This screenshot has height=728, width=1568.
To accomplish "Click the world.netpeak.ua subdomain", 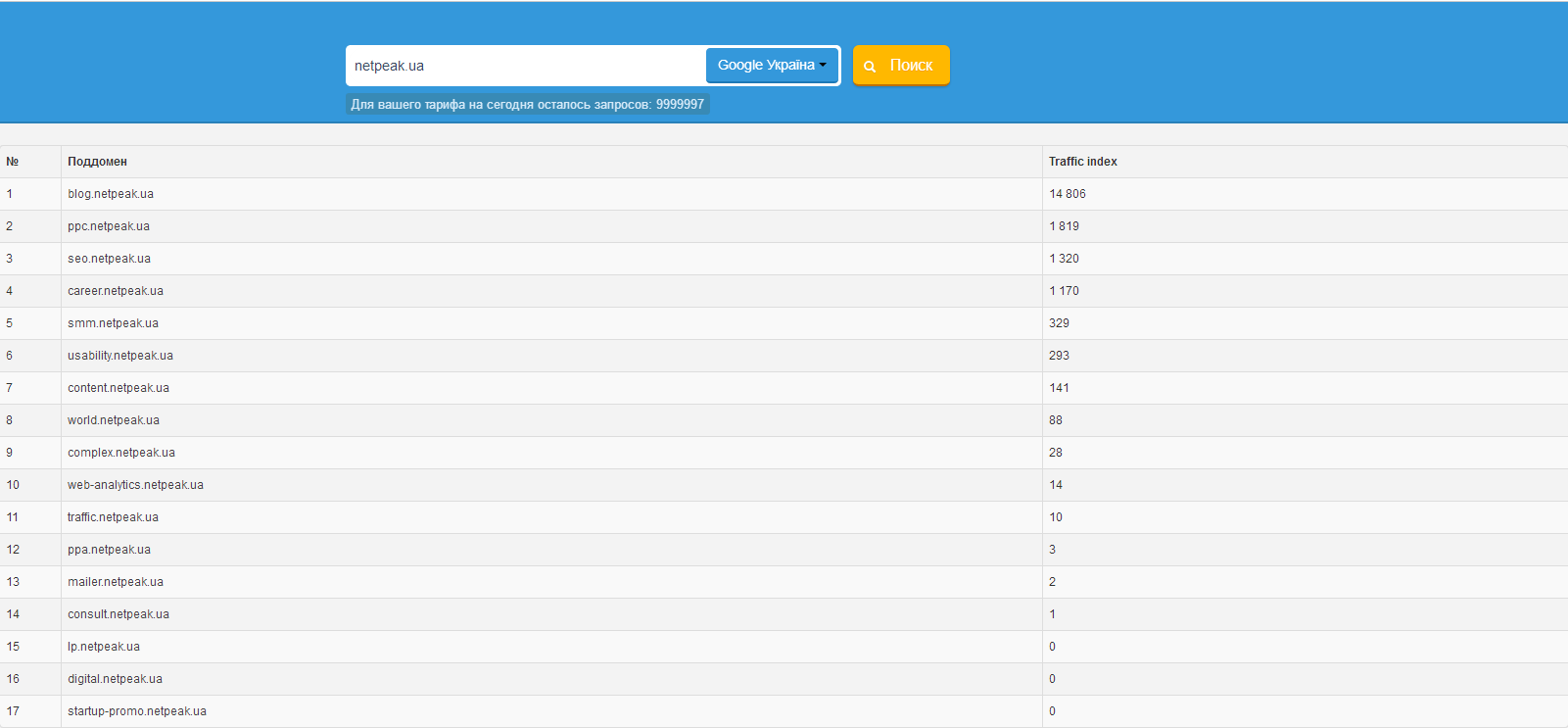I will [114, 420].
